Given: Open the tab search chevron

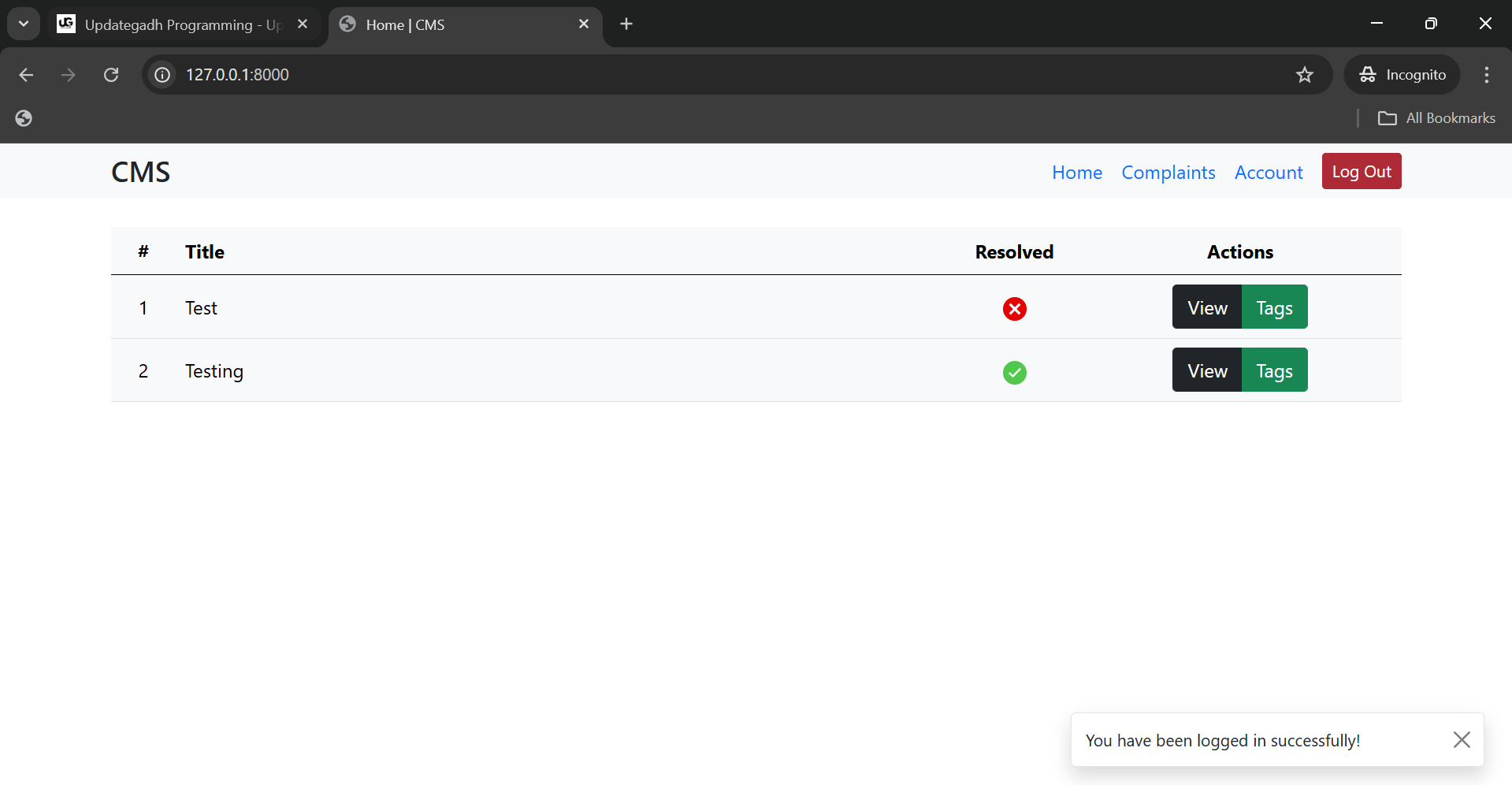Looking at the screenshot, I should click(23, 23).
